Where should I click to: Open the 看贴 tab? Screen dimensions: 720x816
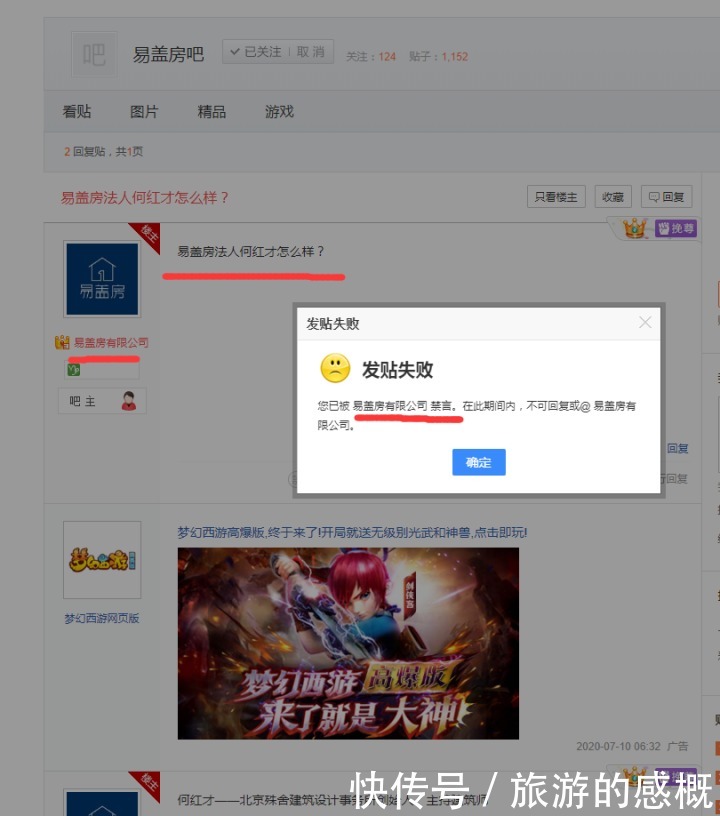(x=77, y=111)
